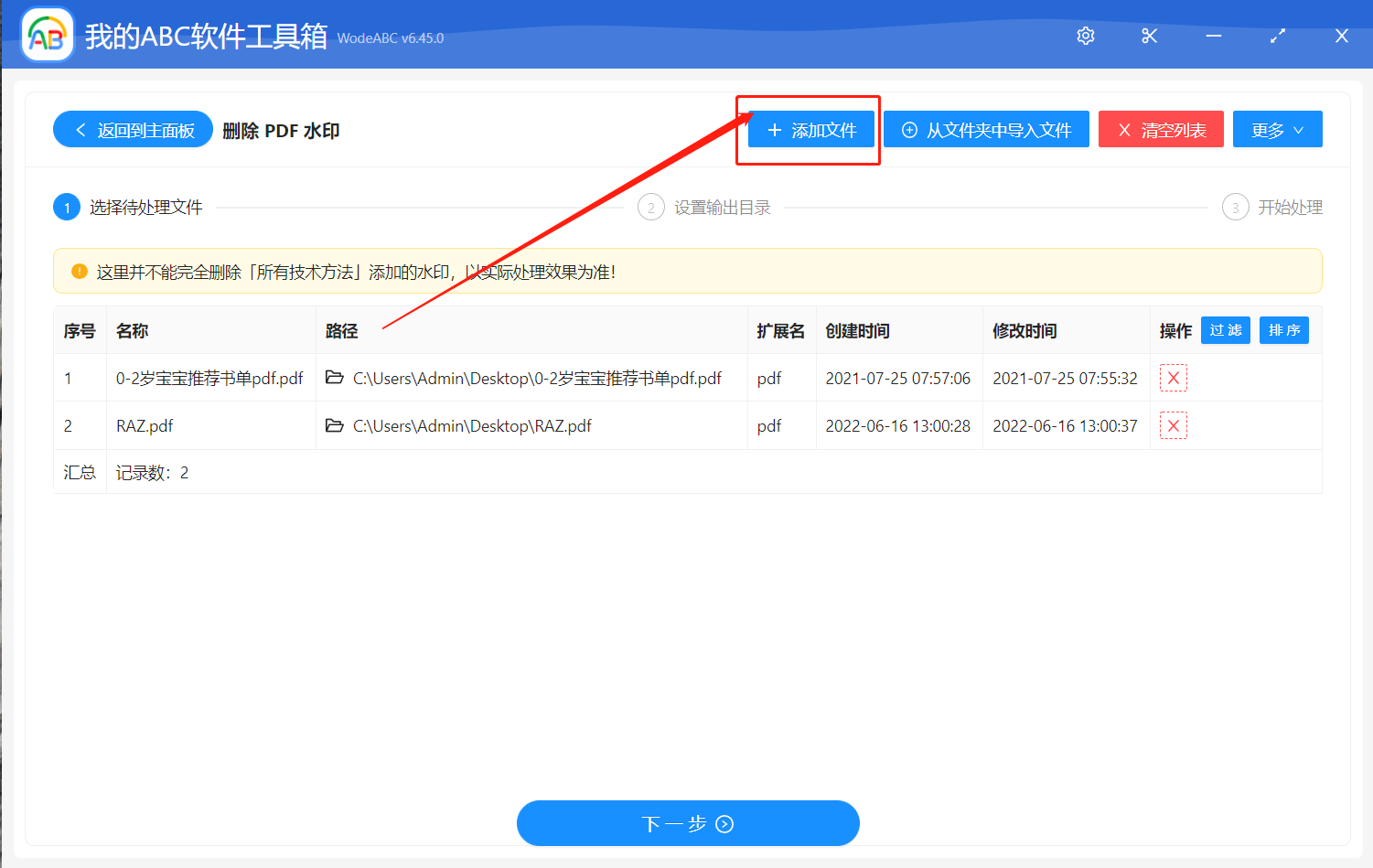Image resolution: width=1373 pixels, height=868 pixels.
Task: Import files using 从文件夹中导入文件
Action: (986, 129)
